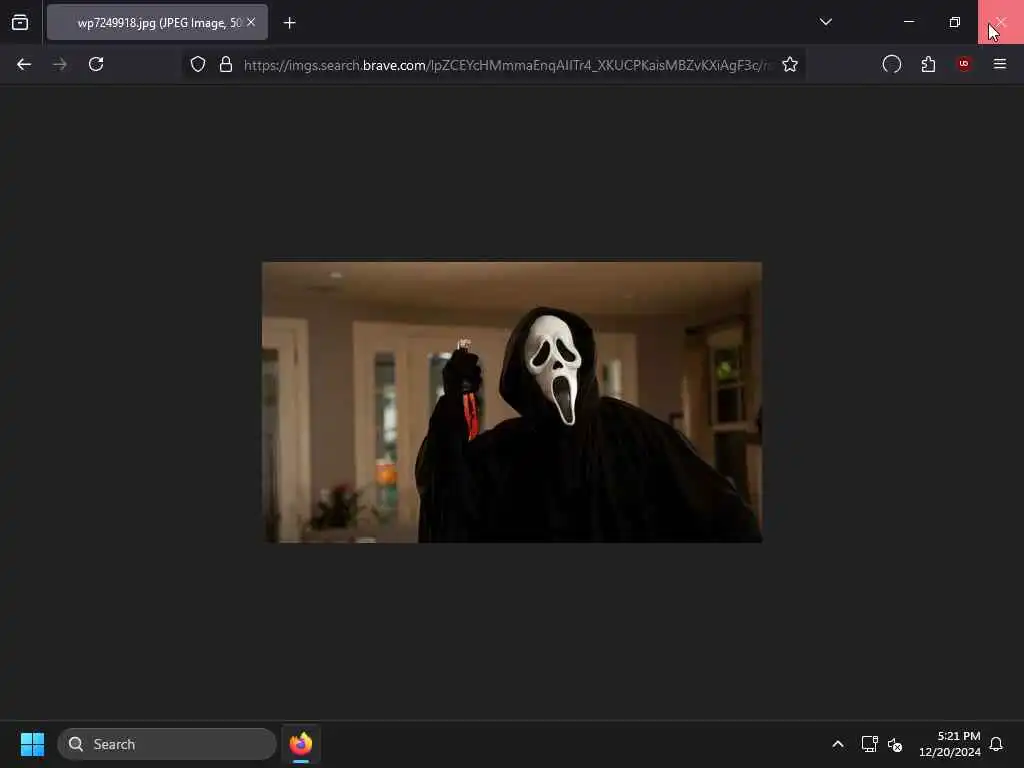The width and height of the screenshot is (1024, 768).
Task: Open Firefox View recent browsing icon
Action: coord(20,22)
